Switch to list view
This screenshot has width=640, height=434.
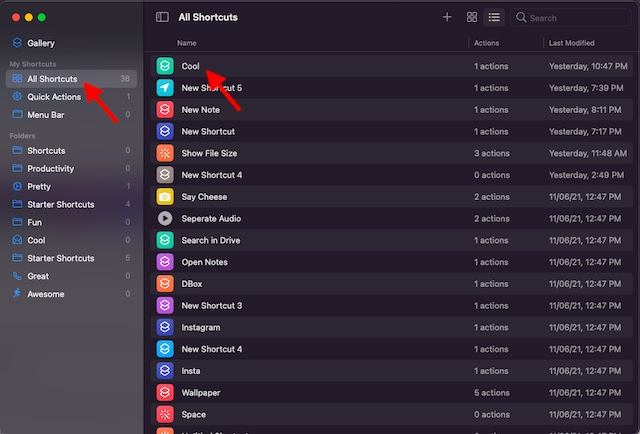(x=494, y=18)
